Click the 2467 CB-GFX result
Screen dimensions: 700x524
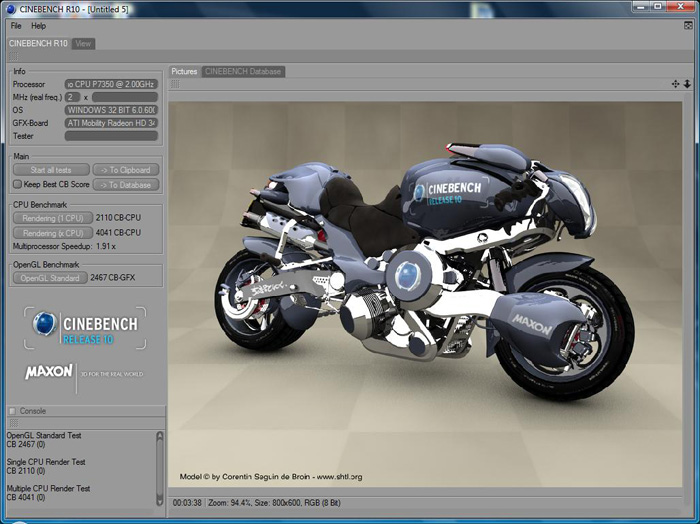click(112, 278)
